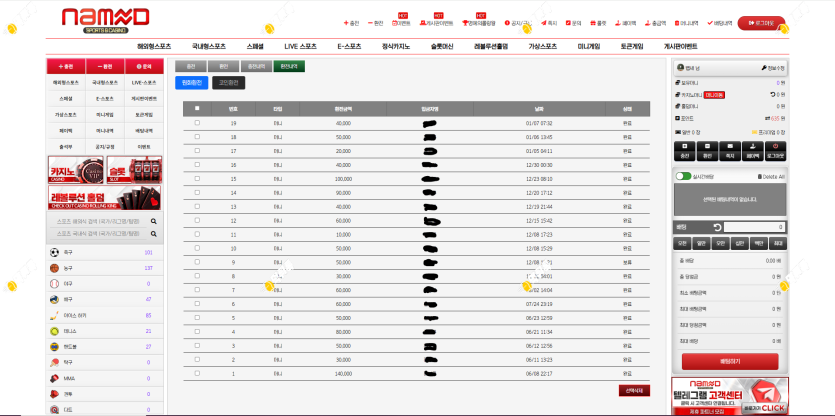Toggle the 실시간배당 switch
The width and height of the screenshot is (835, 416).
pos(683,176)
